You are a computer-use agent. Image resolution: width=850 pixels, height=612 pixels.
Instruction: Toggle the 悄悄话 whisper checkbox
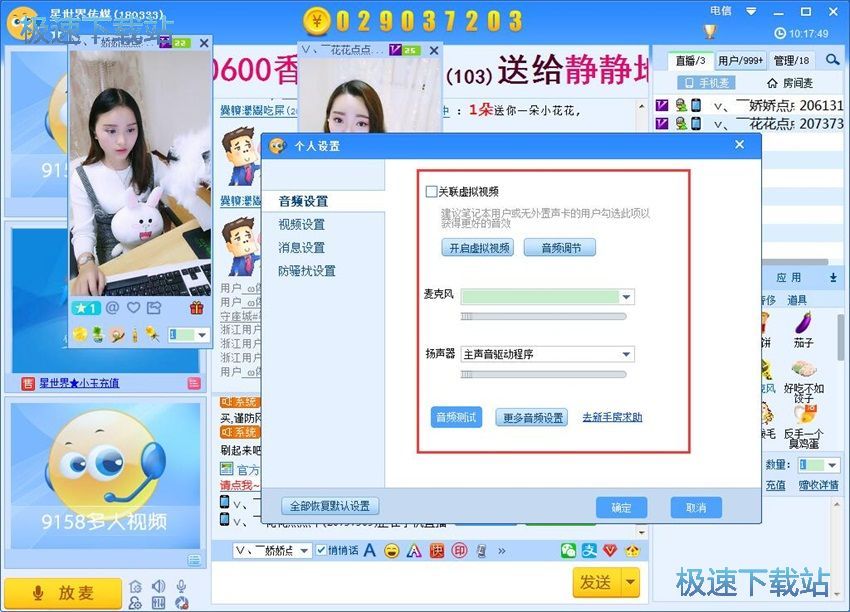coord(321,550)
